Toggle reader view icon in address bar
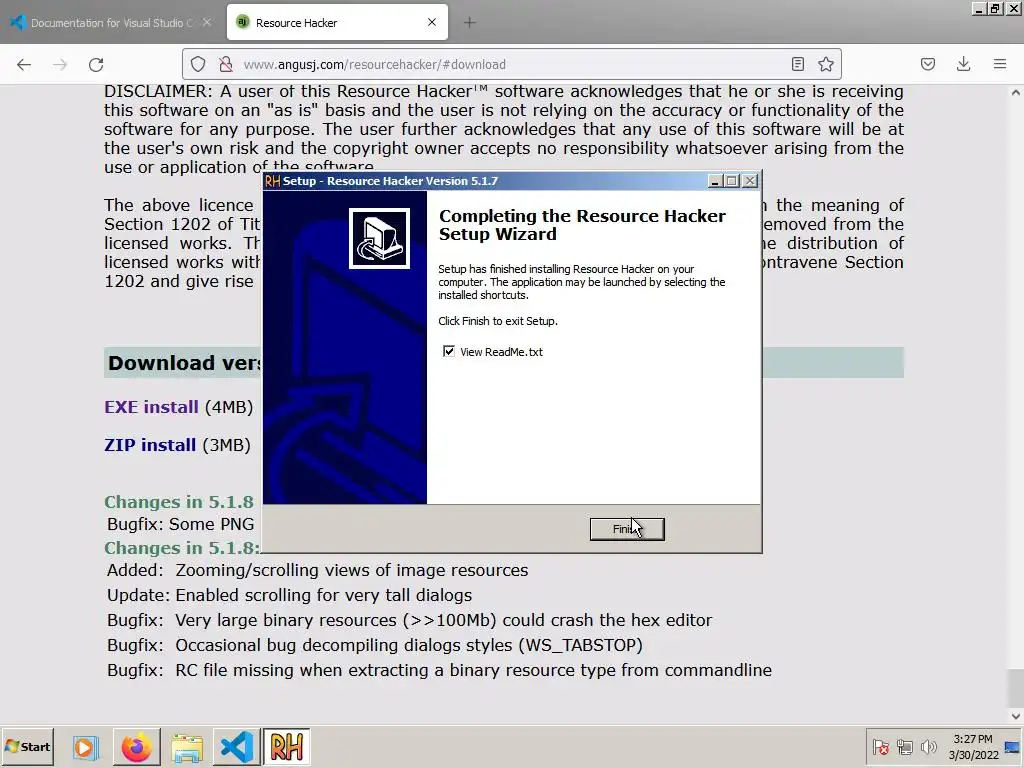Viewport: 1024px width, 768px height. point(797,64)
